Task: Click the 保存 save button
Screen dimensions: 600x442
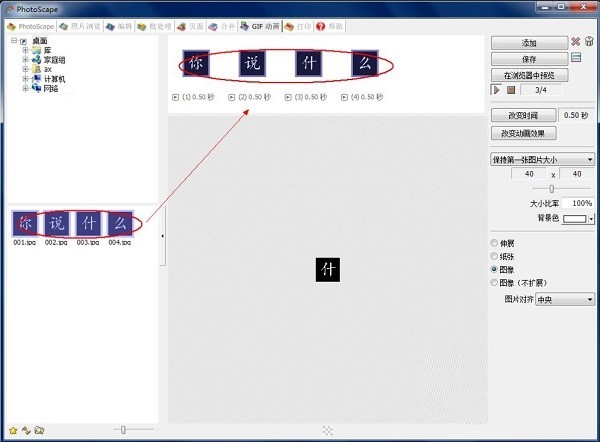Action: (530, 59)
